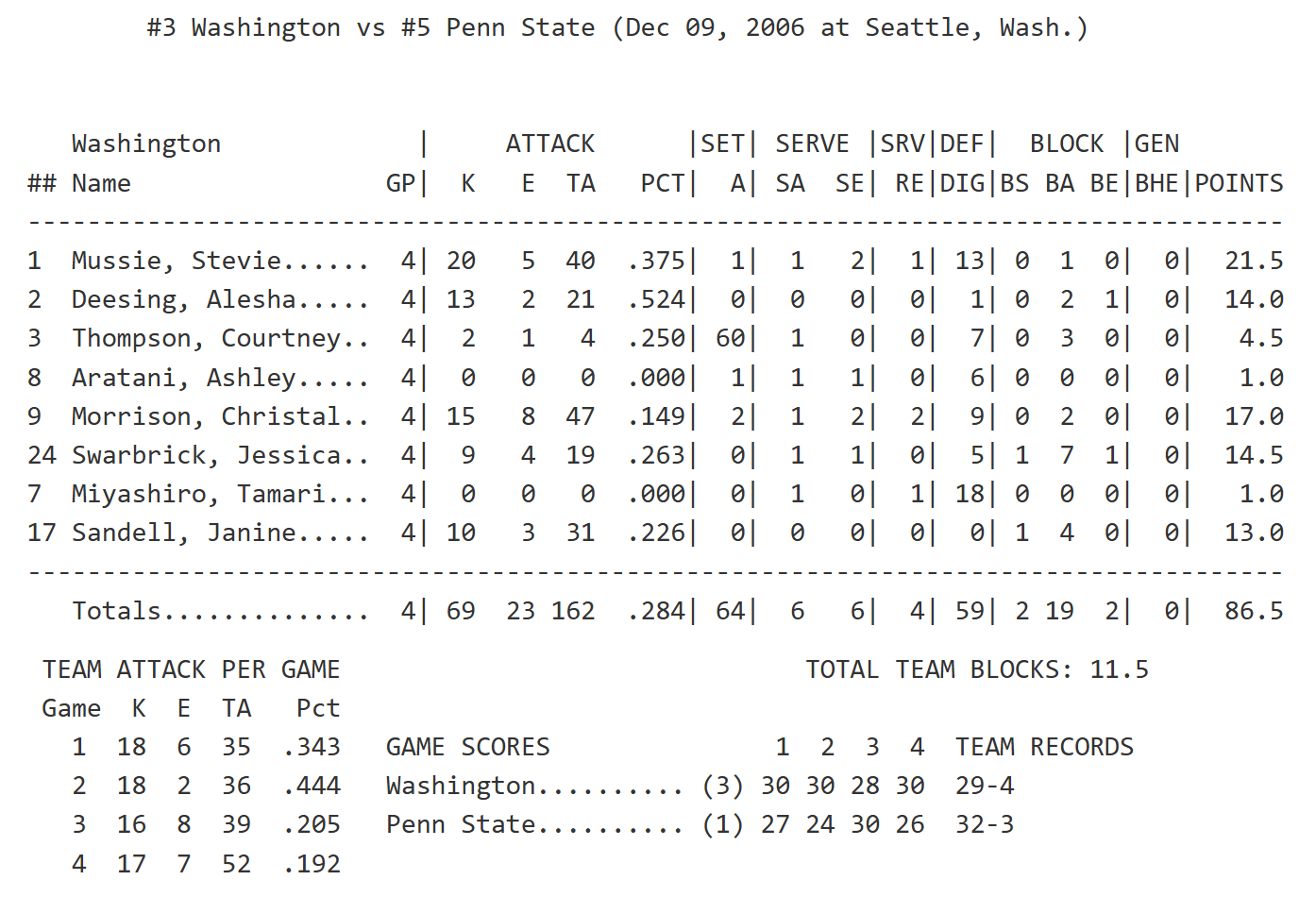
Task: Click the ATTACK column group header
Action: point(549,144)
